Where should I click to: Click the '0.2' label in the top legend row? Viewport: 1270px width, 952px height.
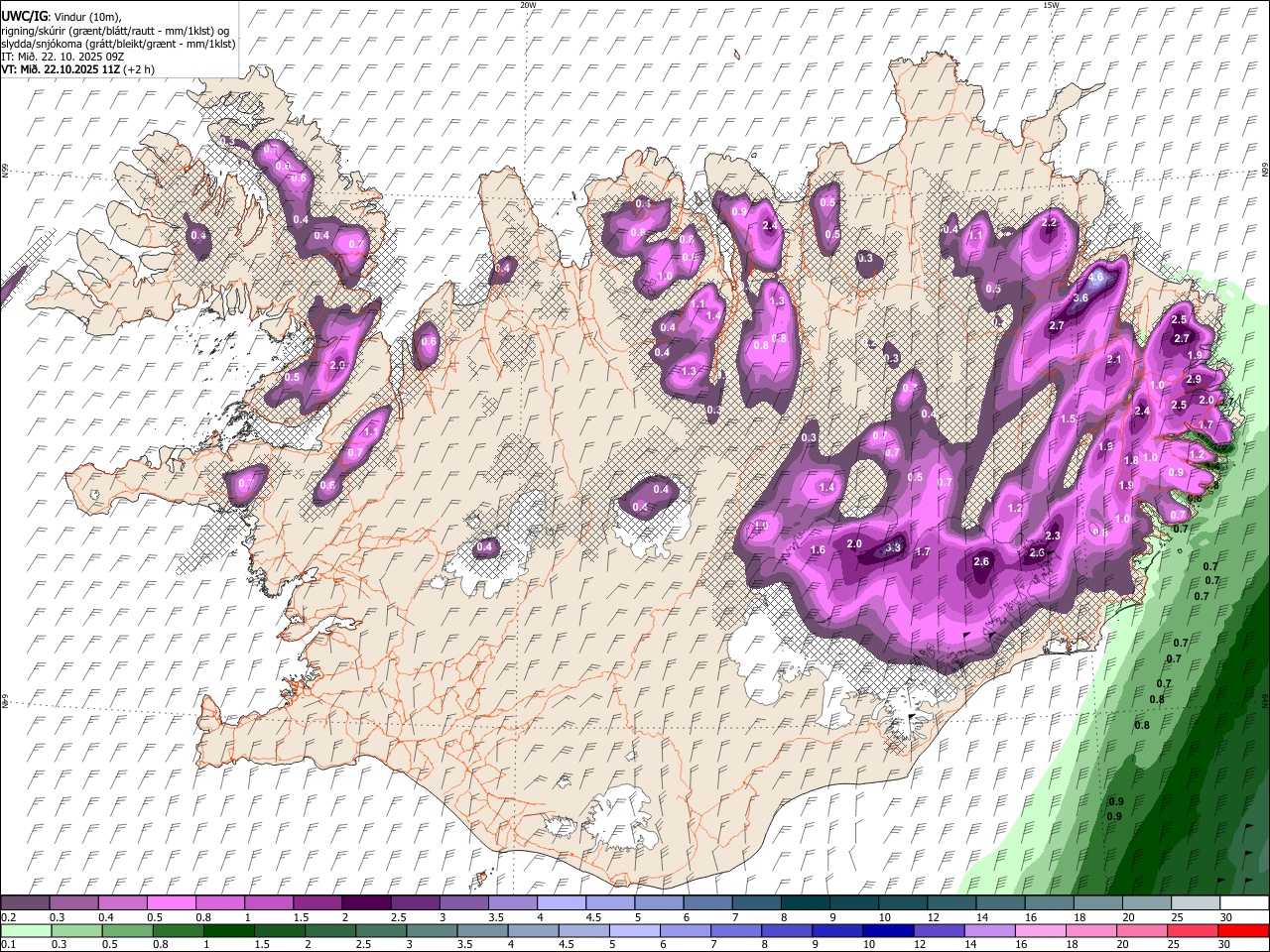point(8,917)
